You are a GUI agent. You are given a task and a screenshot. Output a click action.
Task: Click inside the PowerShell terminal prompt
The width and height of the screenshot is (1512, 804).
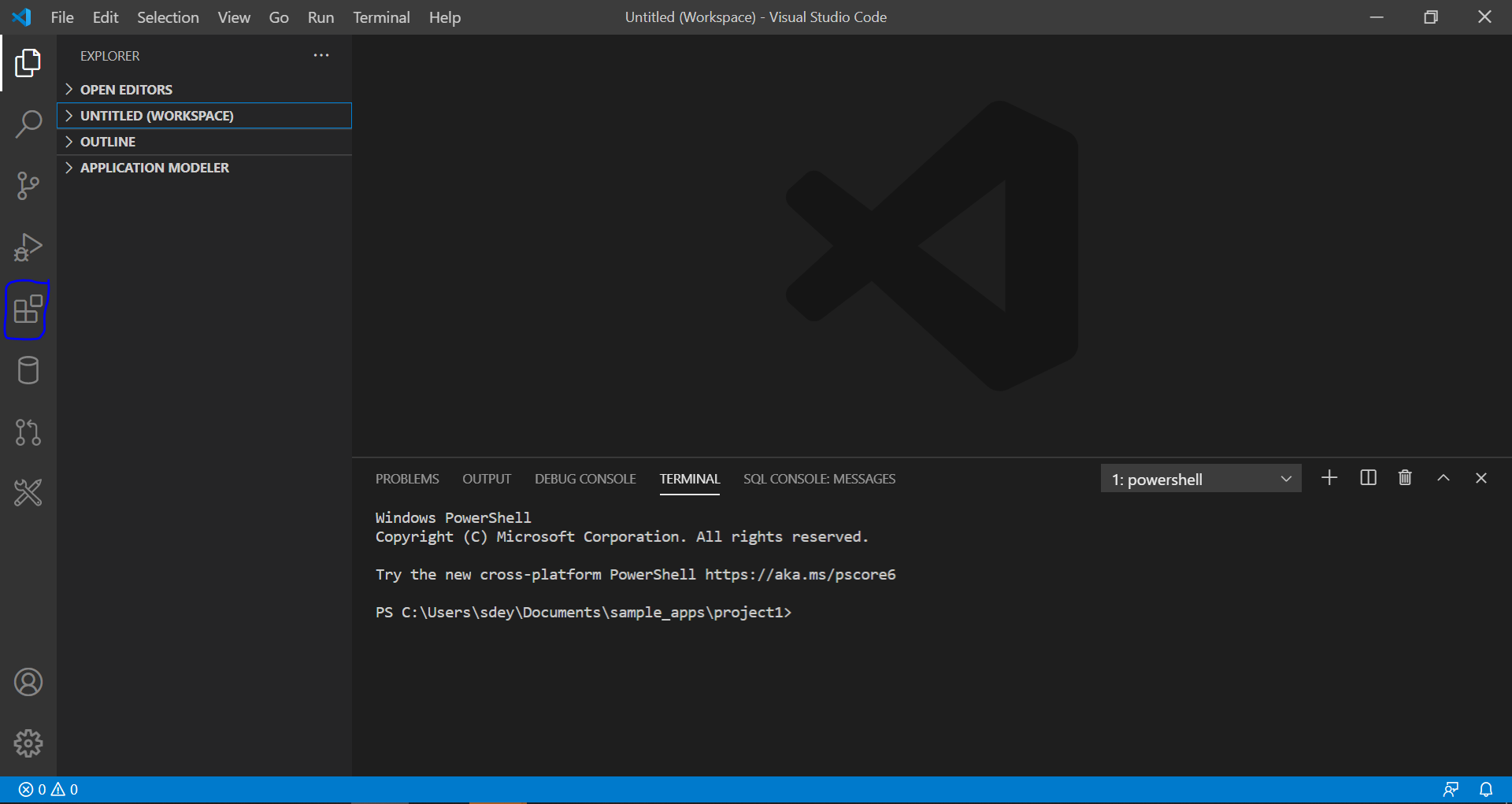pos(827,613)
